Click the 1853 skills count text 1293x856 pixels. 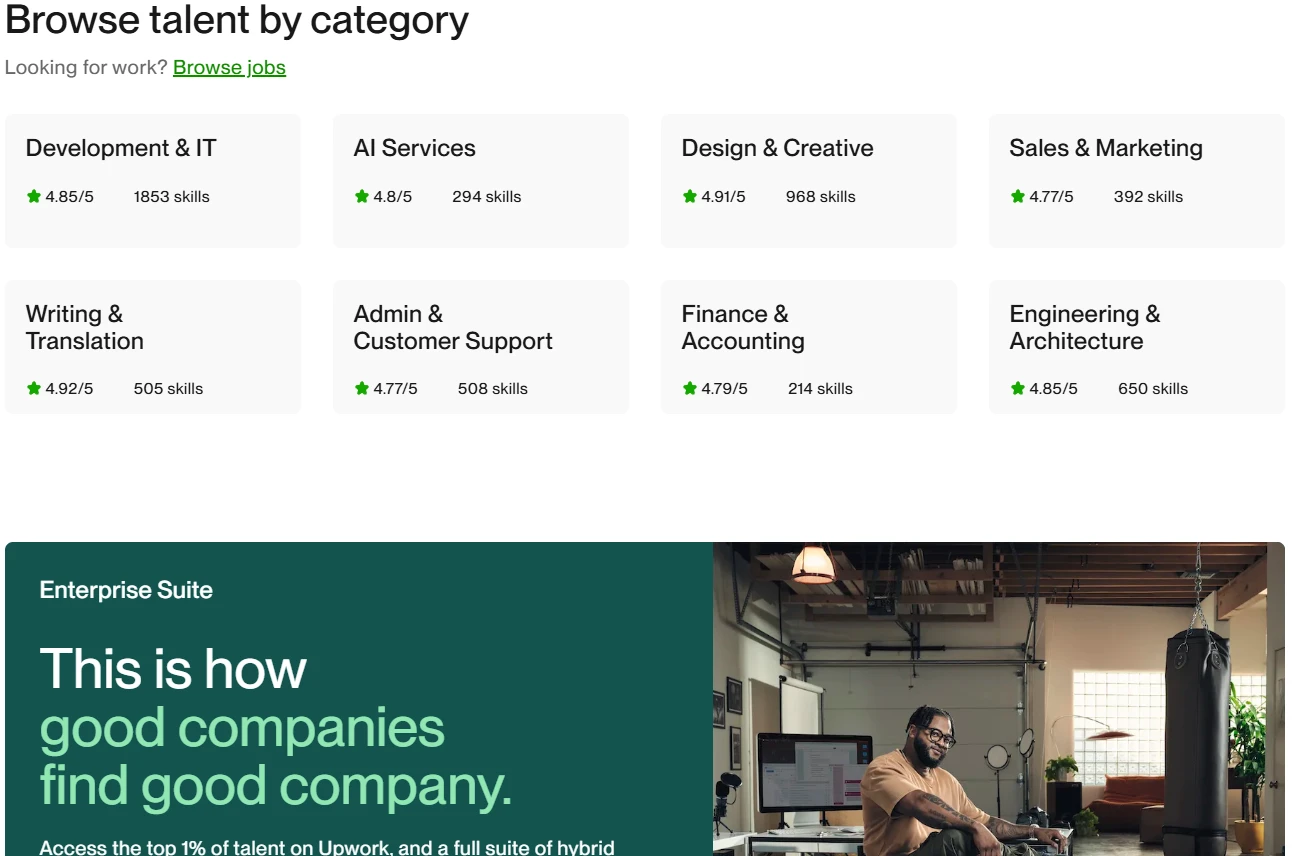click(171, 196)
